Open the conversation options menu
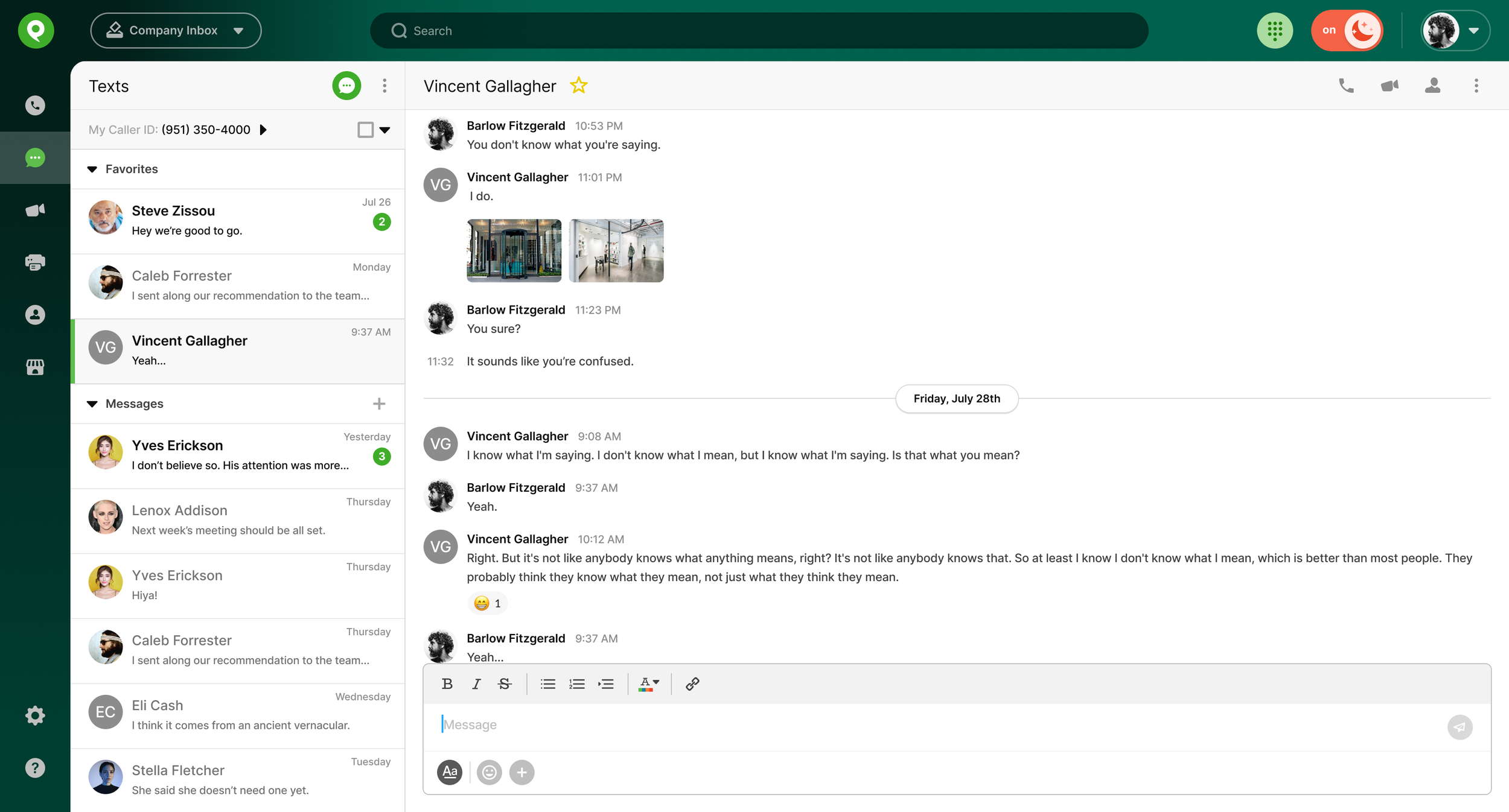The image size is (1509, 812). pyautogui.click(x=1476, y=86)
